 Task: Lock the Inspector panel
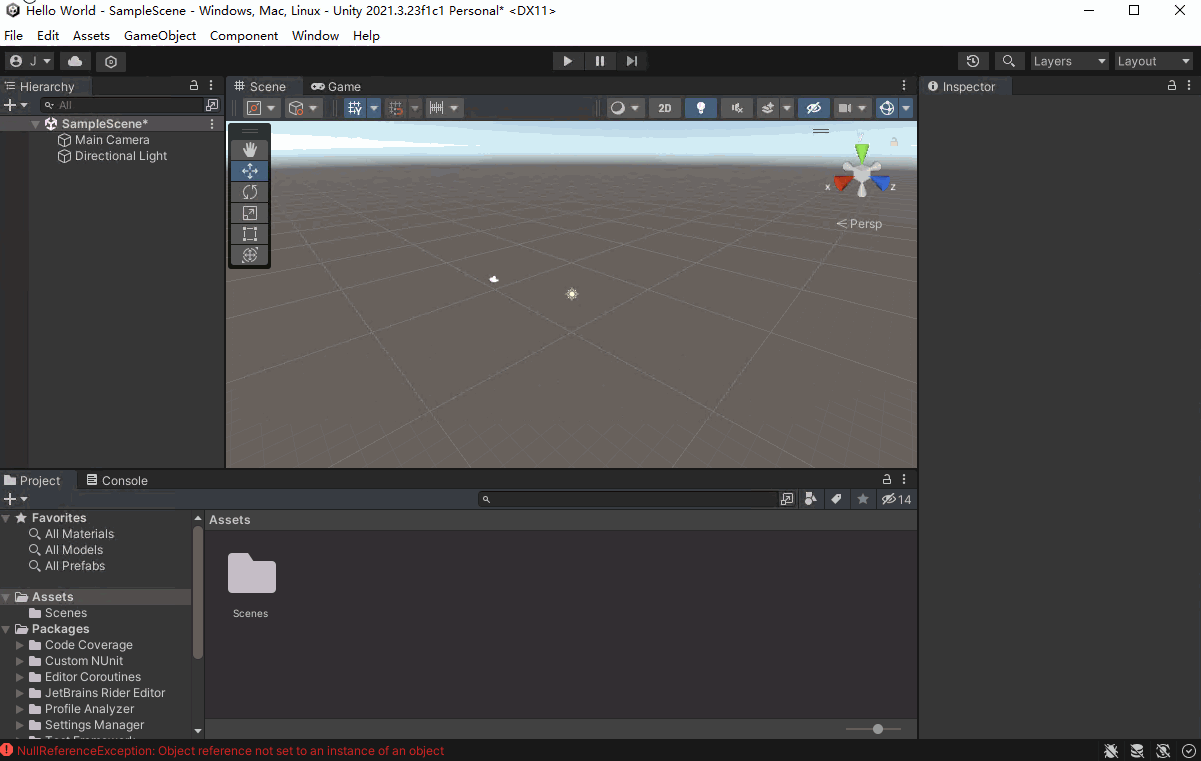click(1172, 87)
